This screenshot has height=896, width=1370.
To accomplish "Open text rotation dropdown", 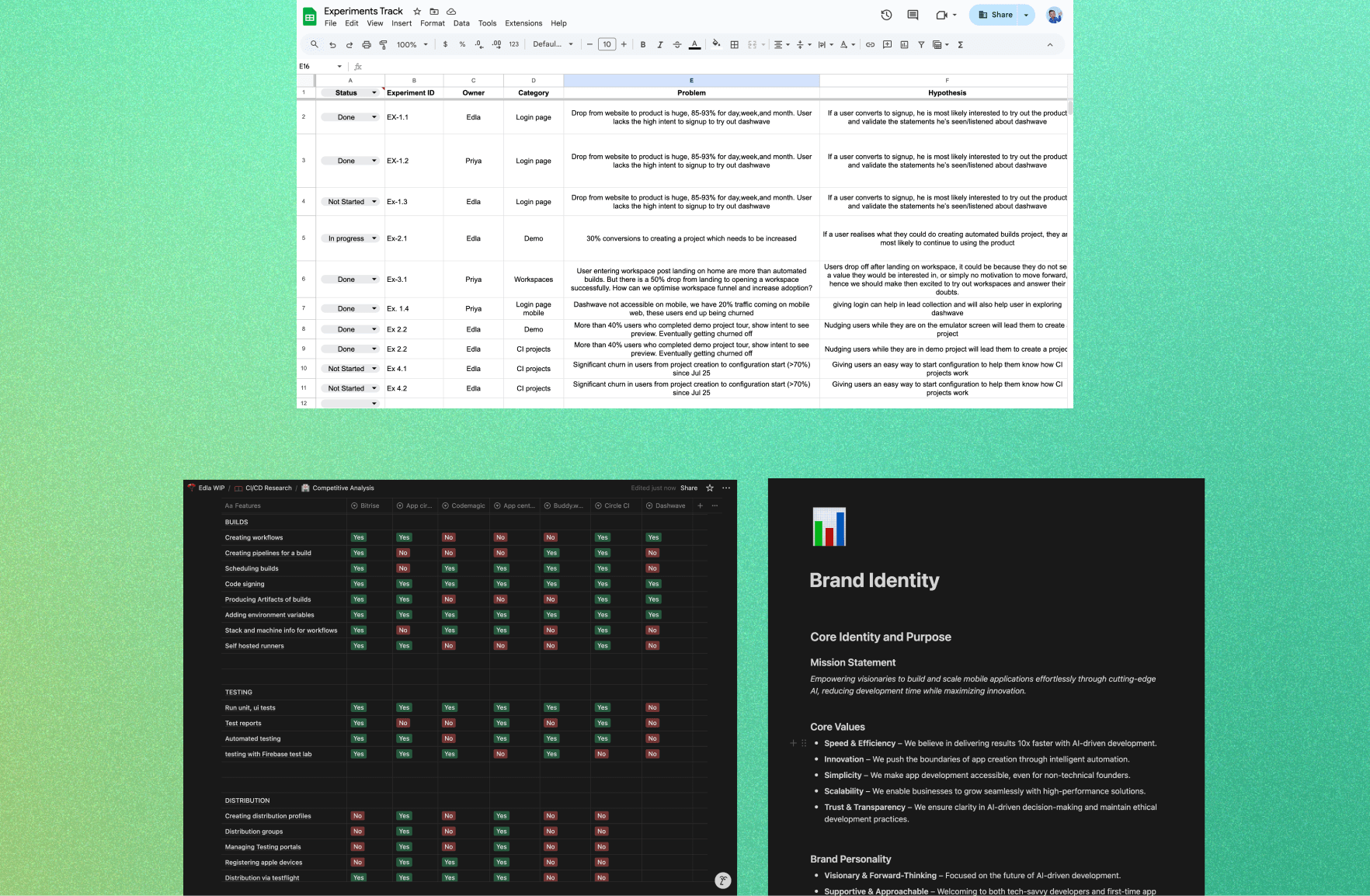I will [x=847, y=44].
